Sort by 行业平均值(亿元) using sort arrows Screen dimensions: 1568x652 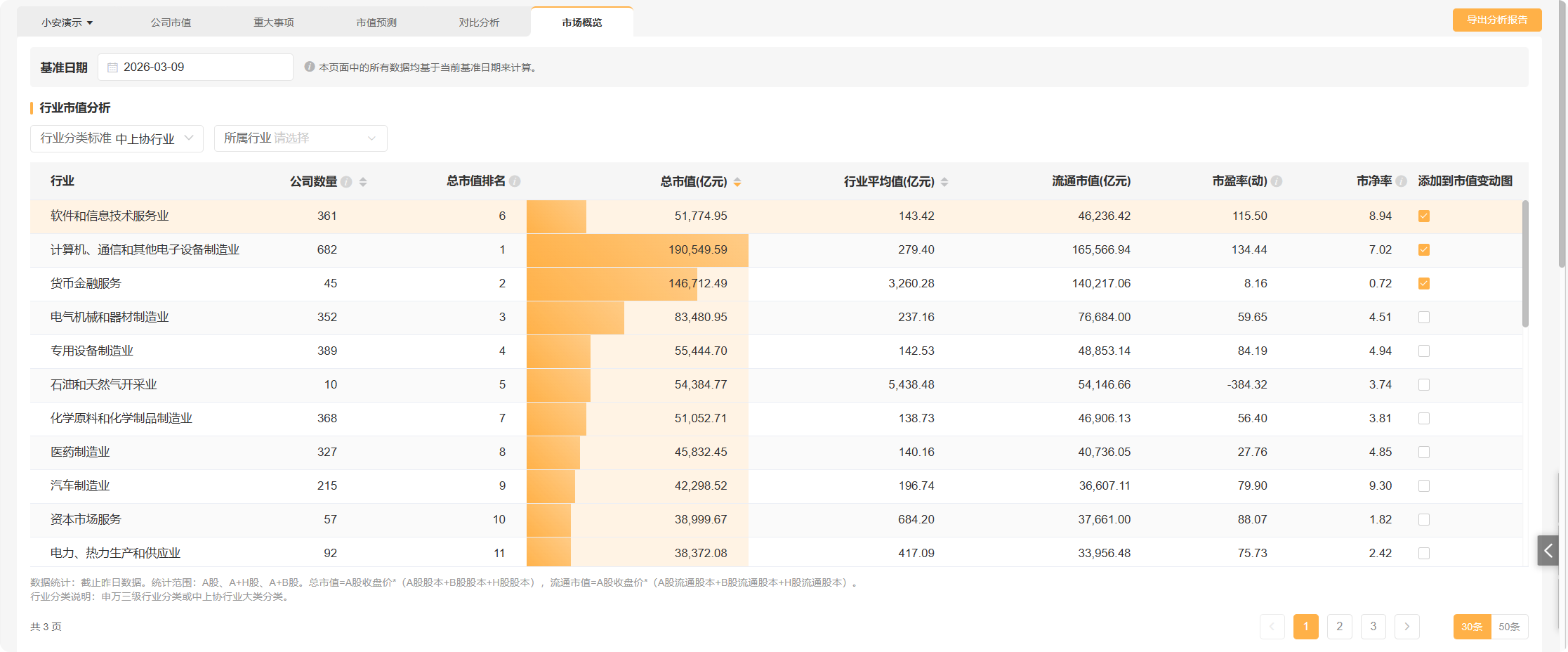944,182
